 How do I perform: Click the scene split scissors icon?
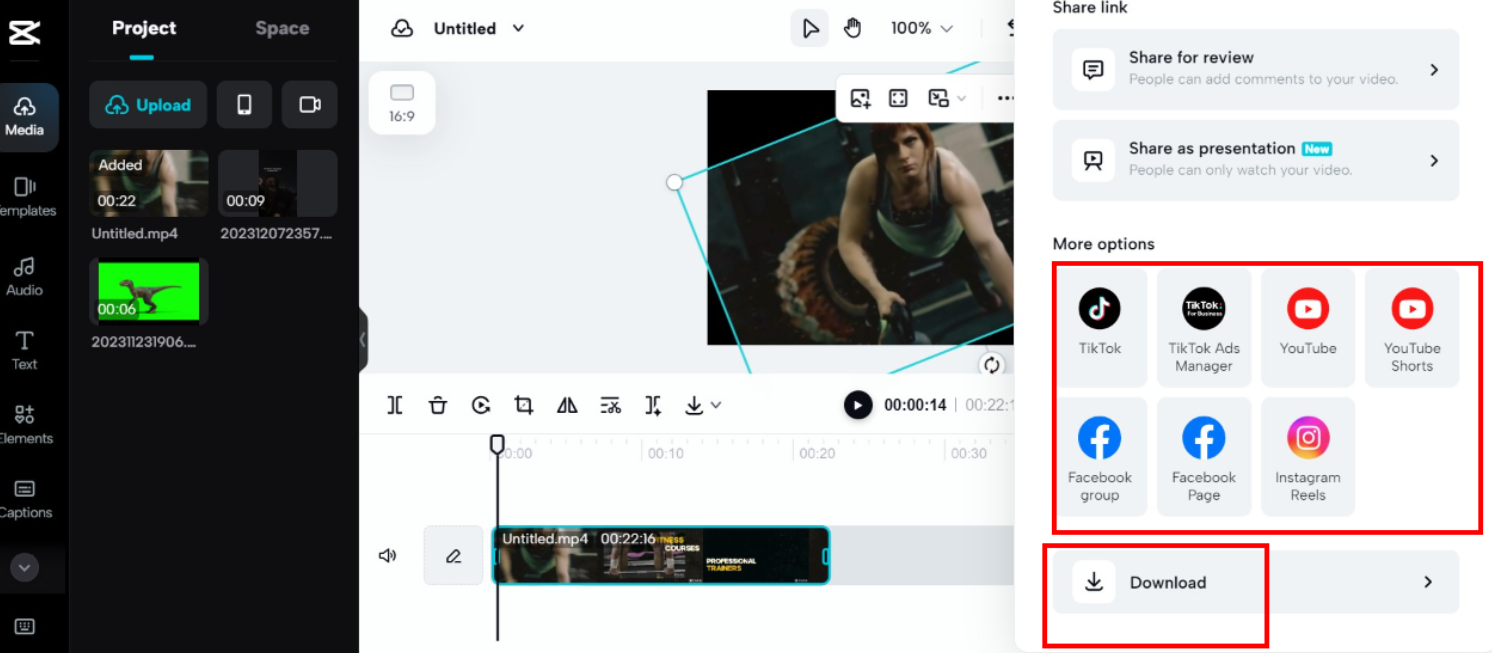click(610, 405)
